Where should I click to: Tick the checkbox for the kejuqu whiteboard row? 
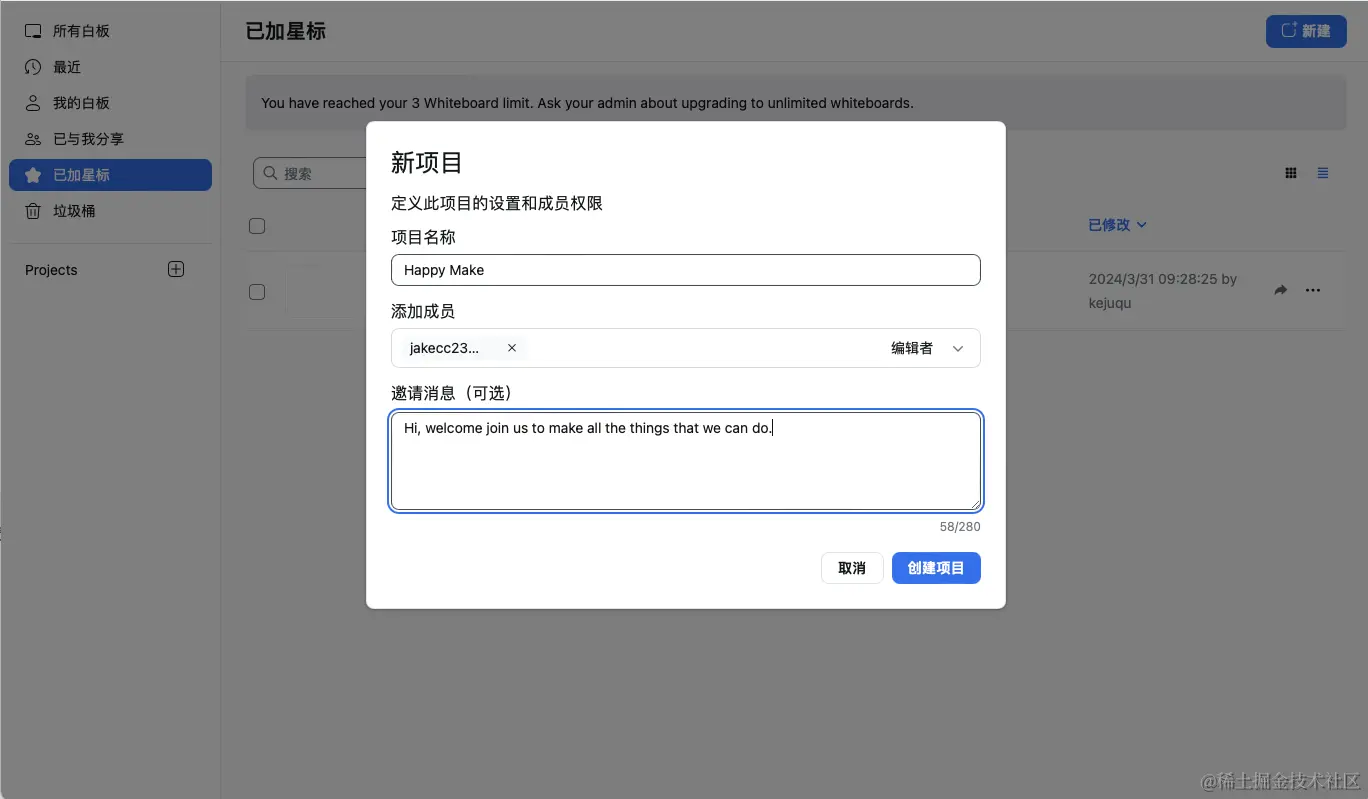click(x=257, y=292)
